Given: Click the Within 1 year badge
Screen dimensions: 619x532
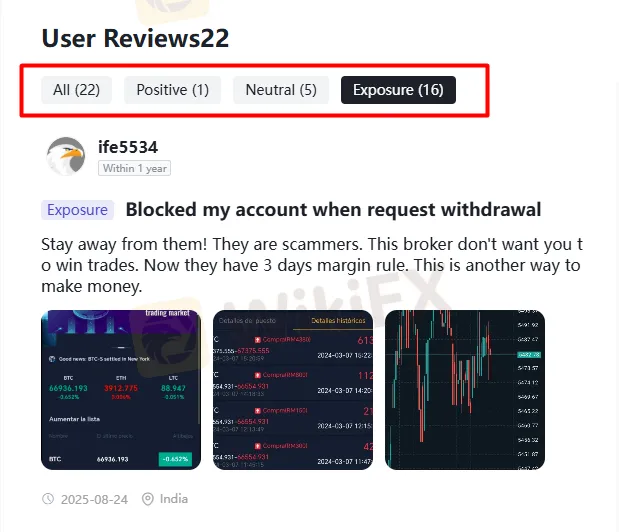Looking at the screenshot, I should click(134, 168).
